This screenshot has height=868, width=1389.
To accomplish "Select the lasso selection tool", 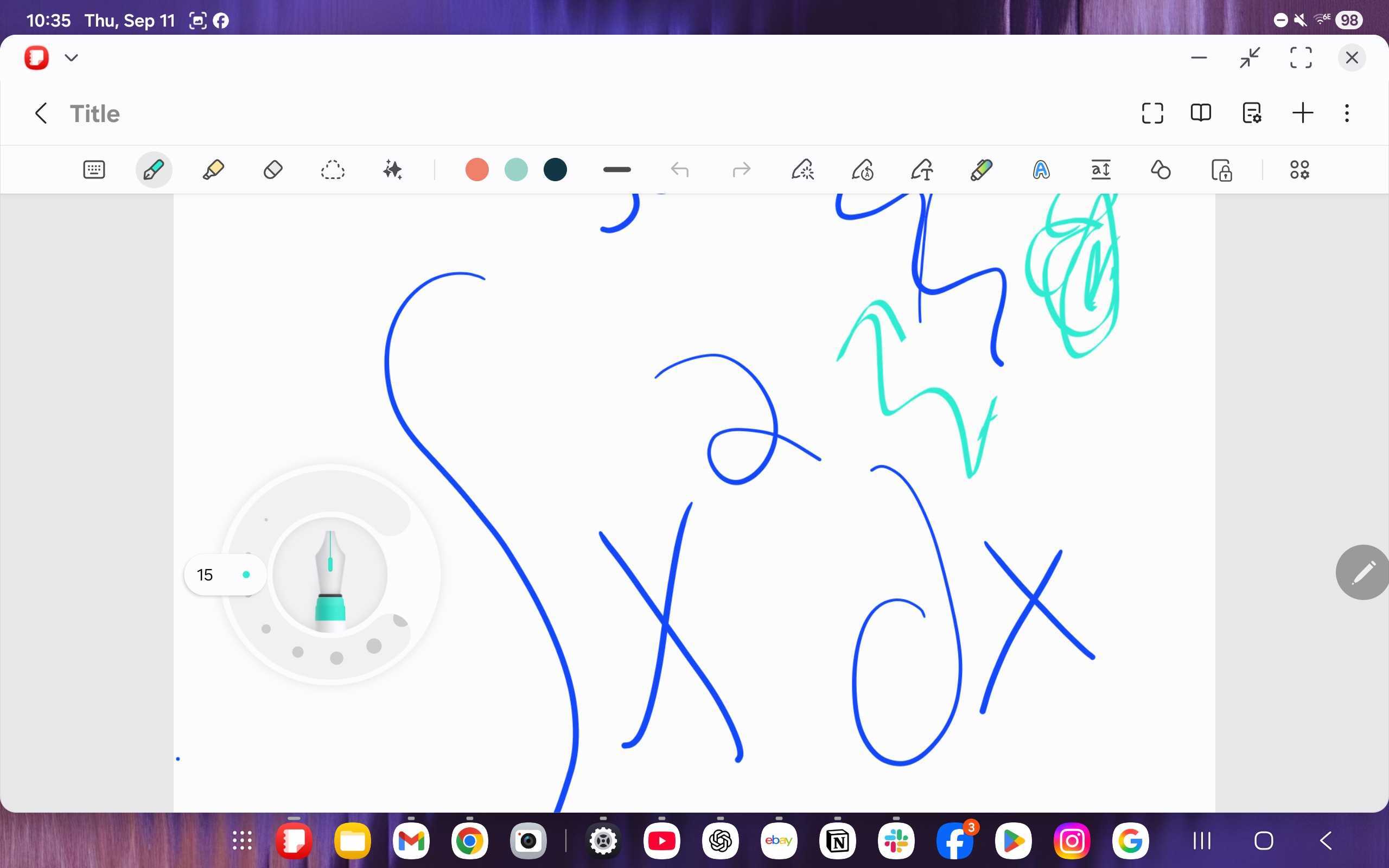I will [332, 170].
